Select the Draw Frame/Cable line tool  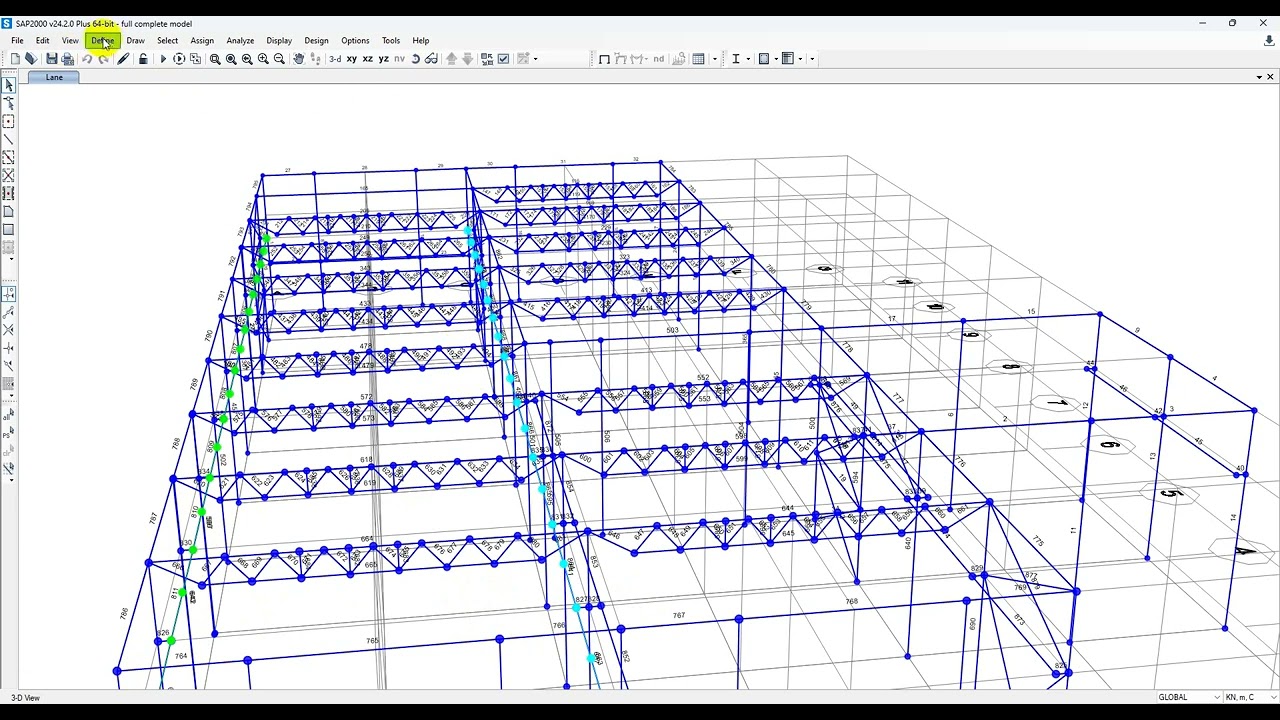coord(9,140)
